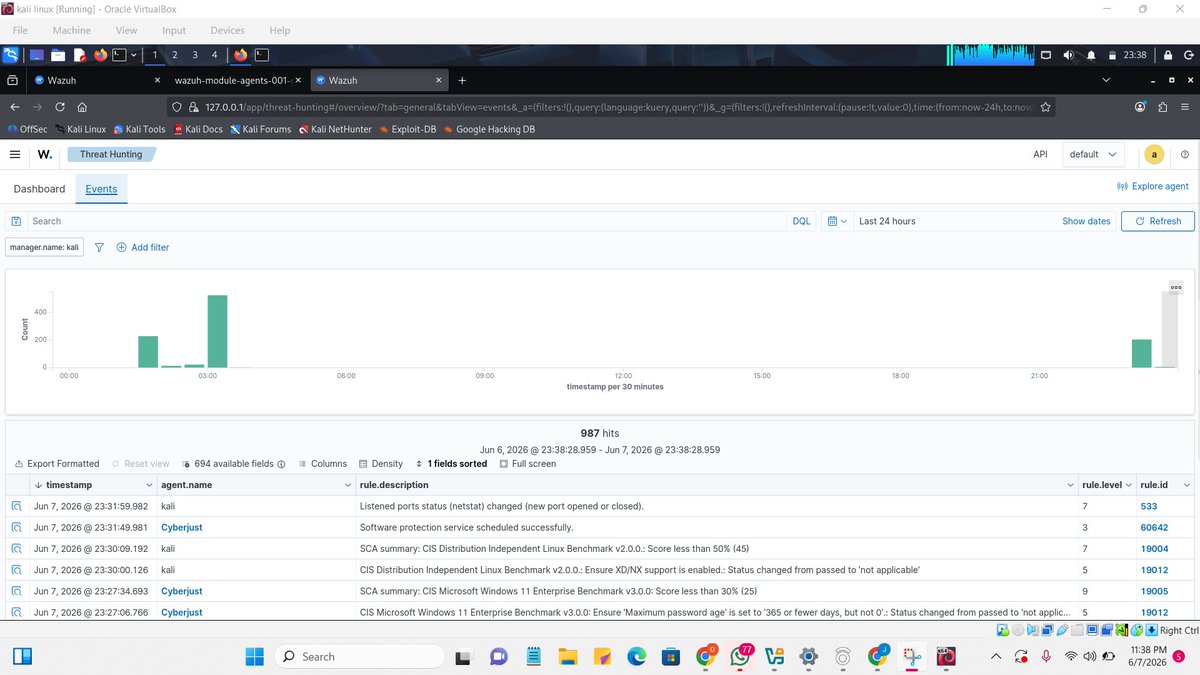Viewport: 1200px width, 675px height.
Task: Select workspace 4 on Kali panel
Action: 215,55
